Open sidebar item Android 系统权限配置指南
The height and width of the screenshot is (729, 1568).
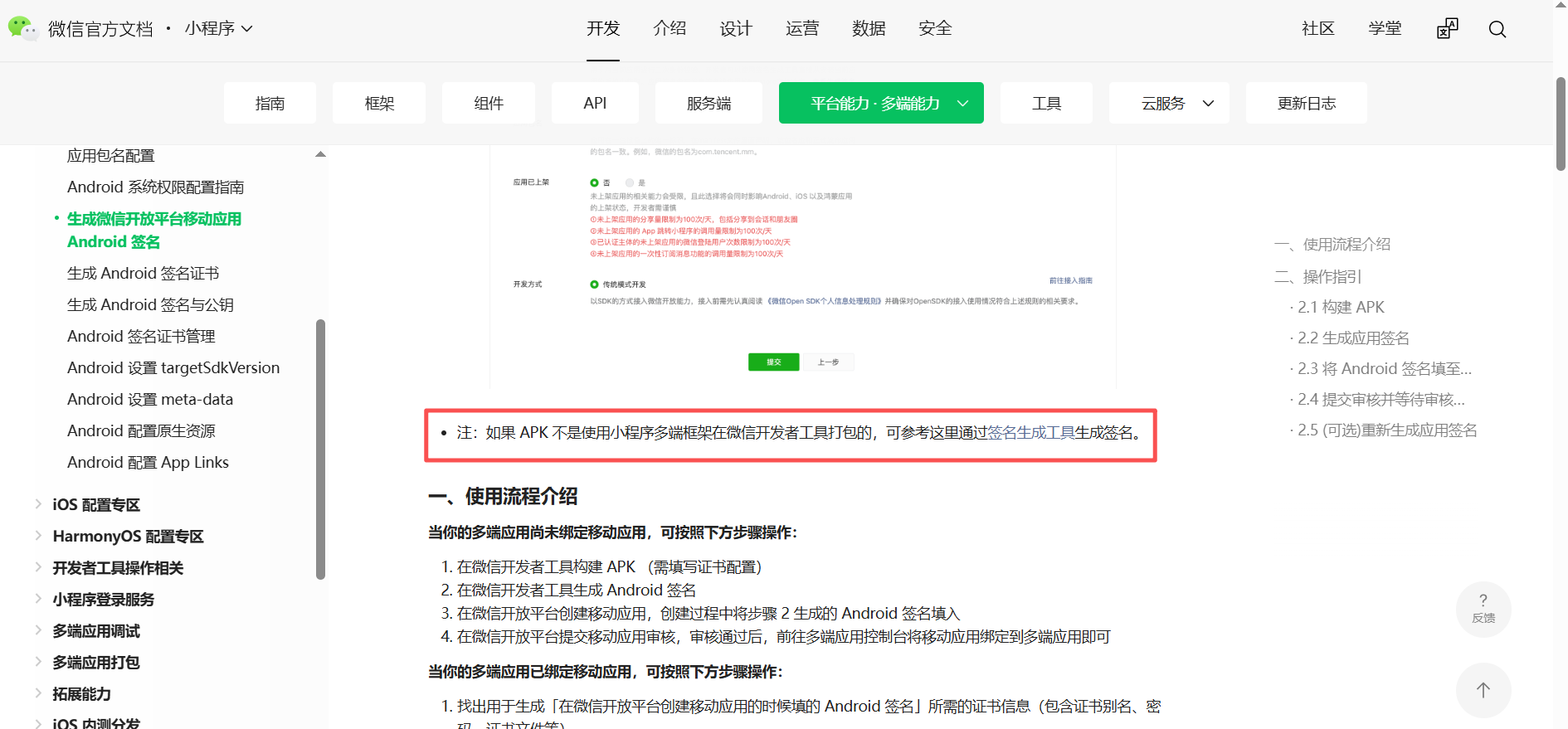[156, 187]
